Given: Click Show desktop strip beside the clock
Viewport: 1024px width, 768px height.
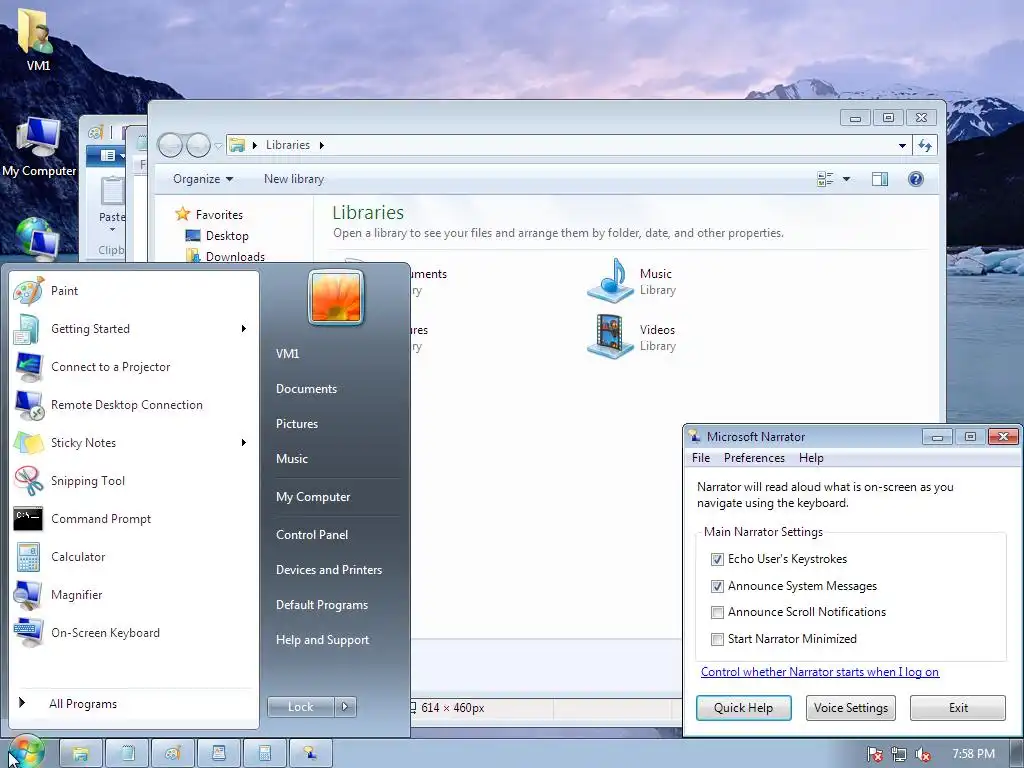Looking at the screenshot, I should [x=1018, y=754].
